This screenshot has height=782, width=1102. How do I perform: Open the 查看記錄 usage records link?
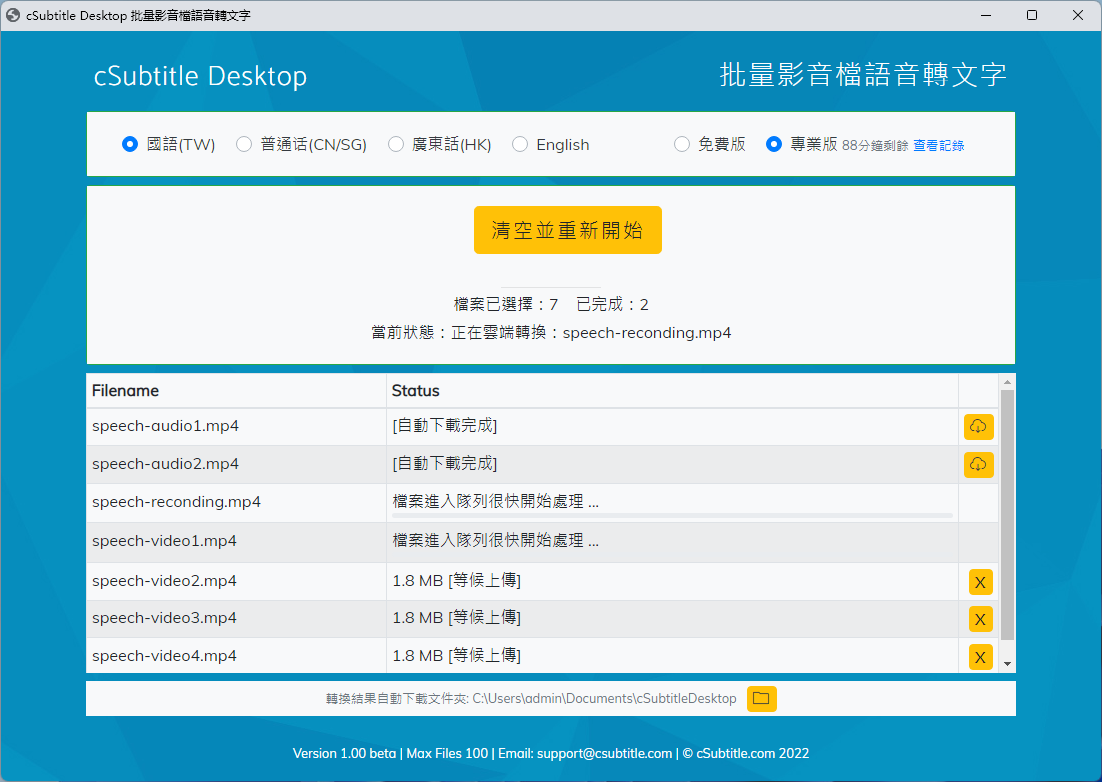938,145
